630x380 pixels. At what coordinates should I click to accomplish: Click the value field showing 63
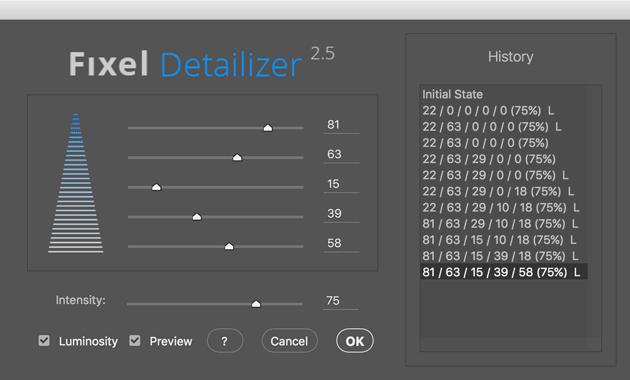(341, 155)
